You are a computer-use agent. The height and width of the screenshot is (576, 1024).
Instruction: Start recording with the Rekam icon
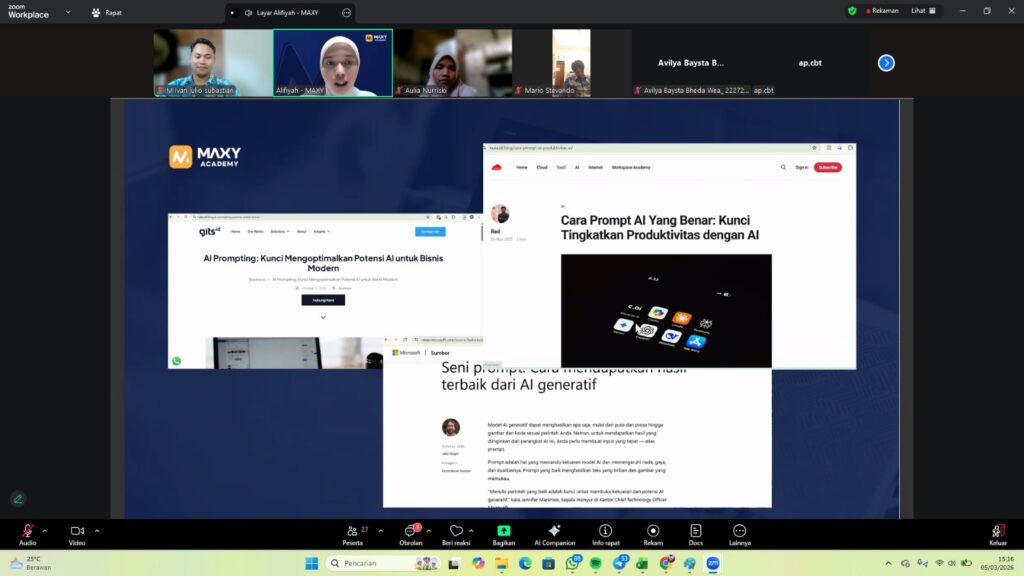(652, 533)
